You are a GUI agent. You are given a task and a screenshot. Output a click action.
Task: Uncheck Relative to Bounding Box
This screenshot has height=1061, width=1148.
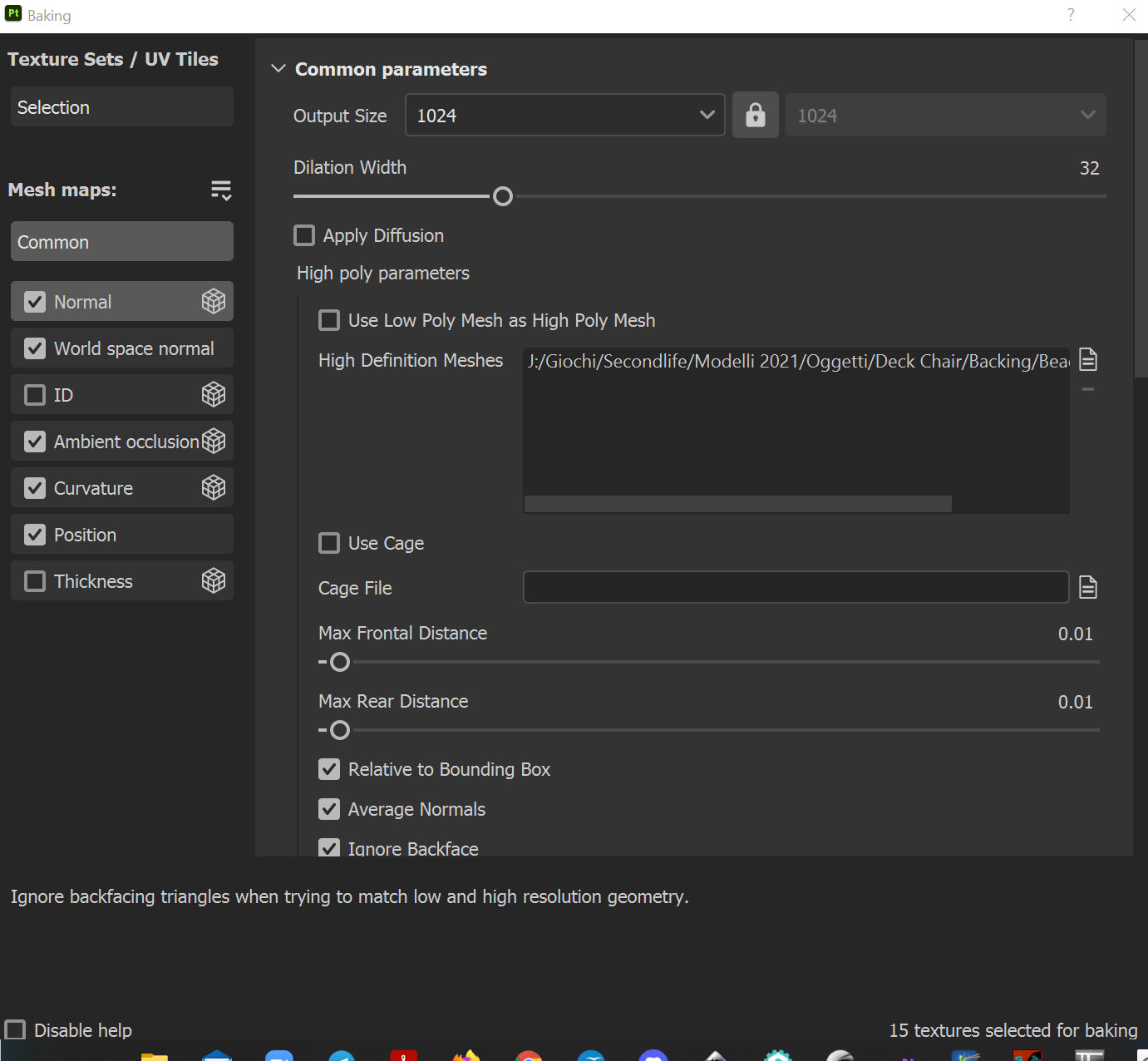pyautogui.click(x=329, y=769)
